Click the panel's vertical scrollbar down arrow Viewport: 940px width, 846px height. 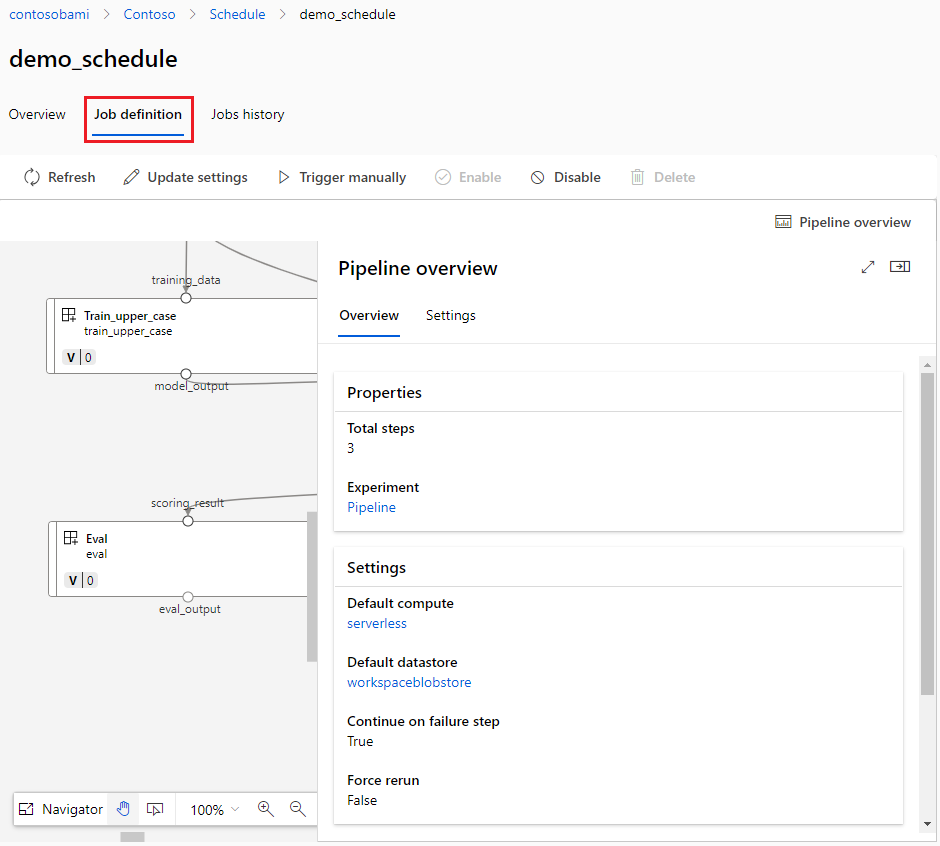click(x=927, y=823)
